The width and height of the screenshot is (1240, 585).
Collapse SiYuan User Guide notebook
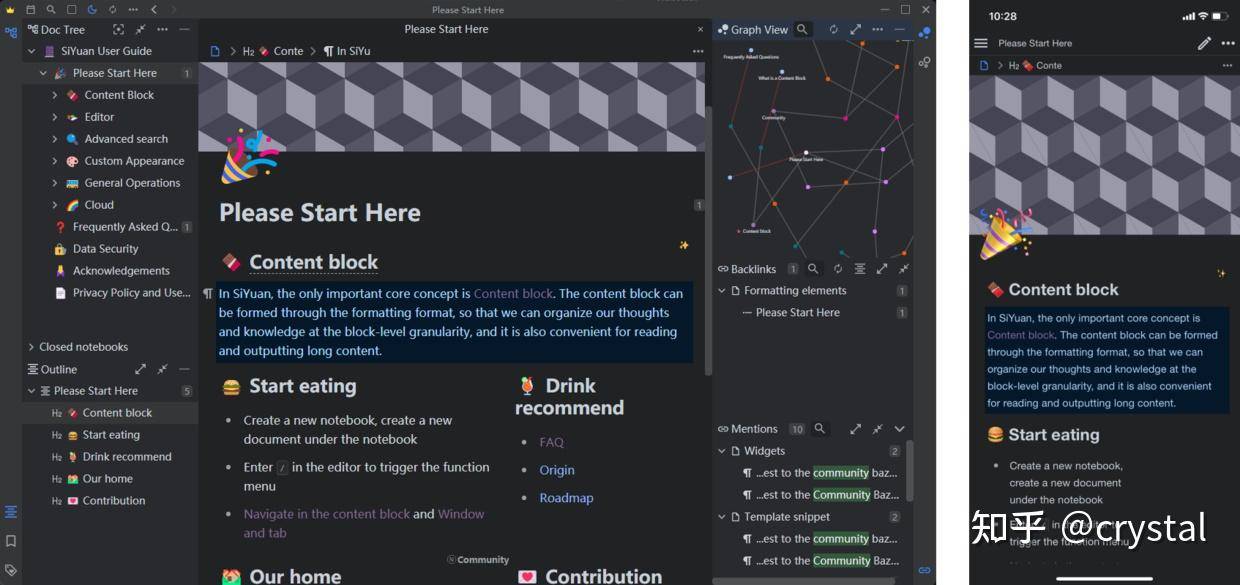(x=32, y=51)
